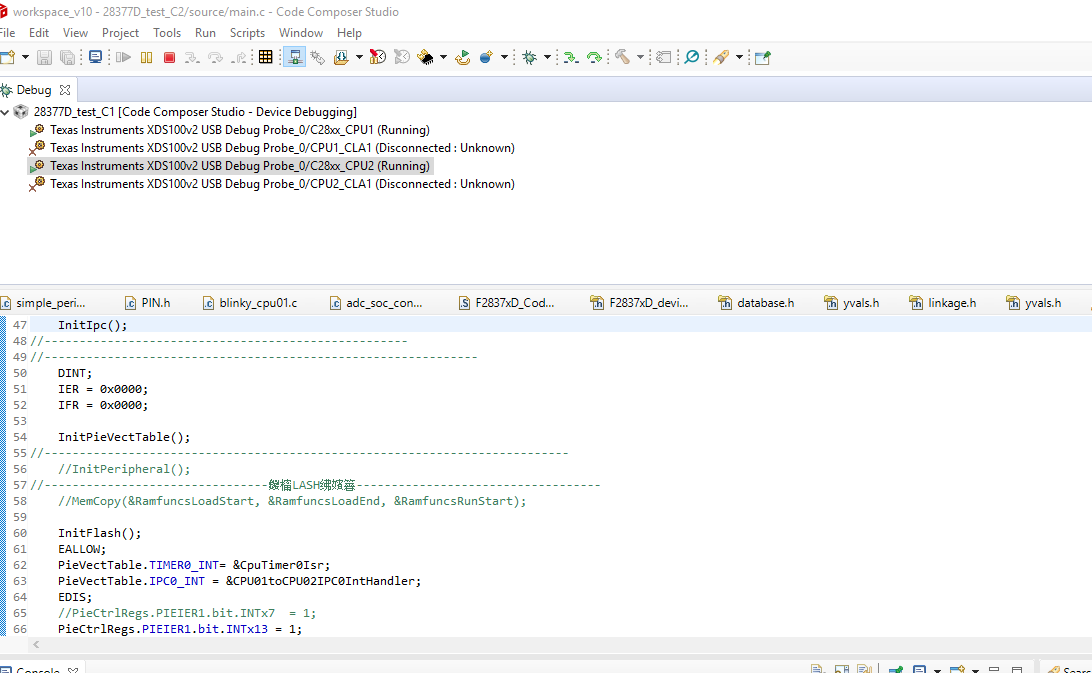
Task: Open the Scripts menu
Action: (247, 32)
